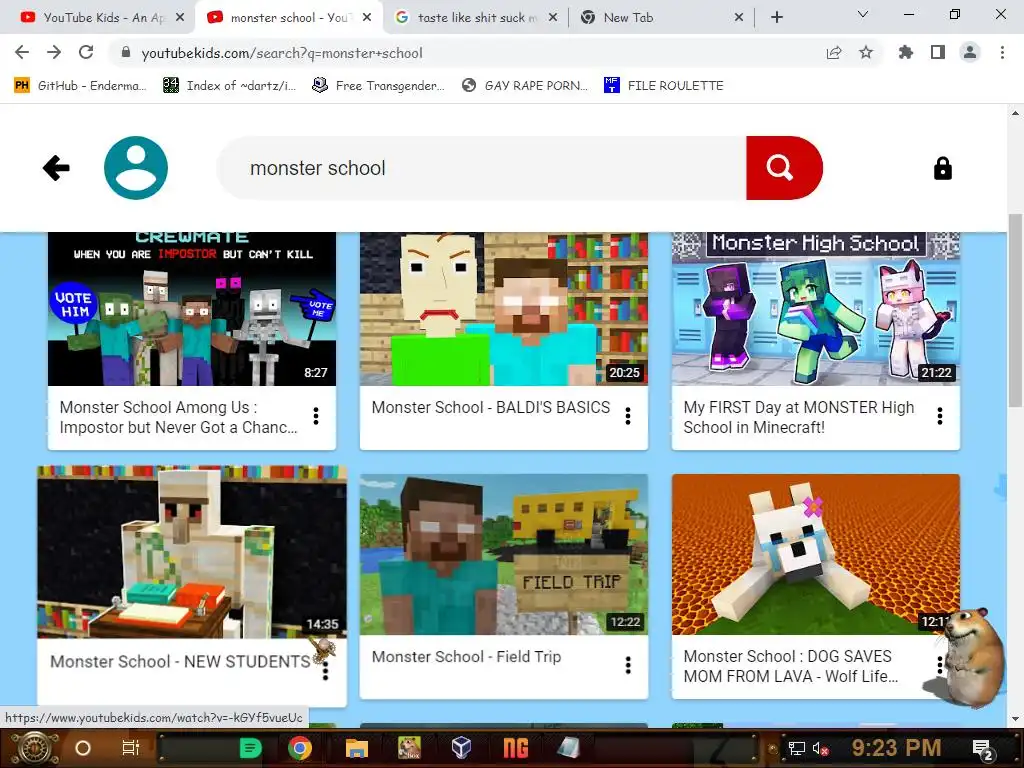Open options for NEW STUDENTS video
Screen dimensions: 1024x768
point(325,671)
